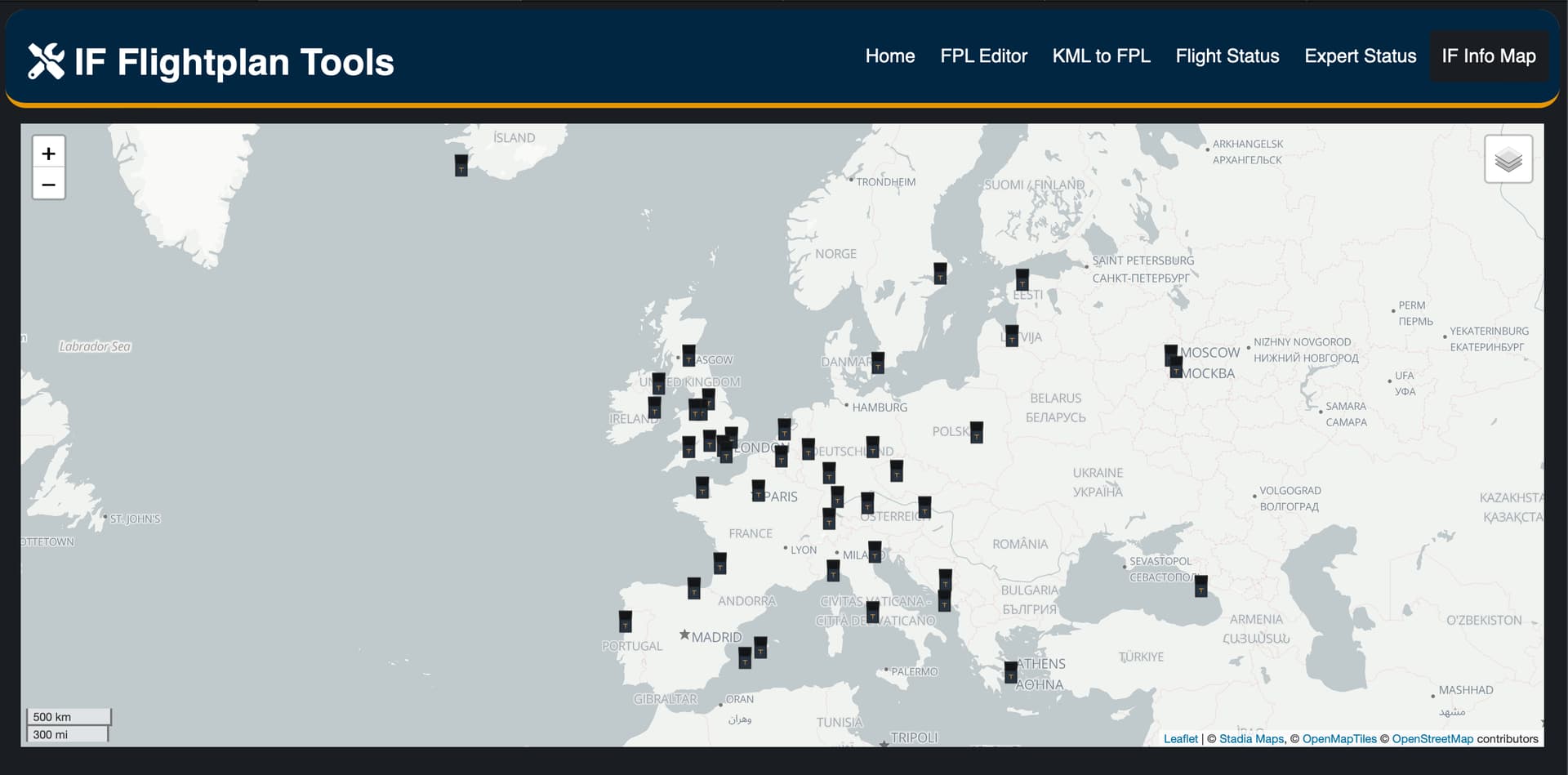Image resolution: width=1568 pixels, height=775 pixels.
Task: Select the airport marker beside Milan label
Action: 875,552
